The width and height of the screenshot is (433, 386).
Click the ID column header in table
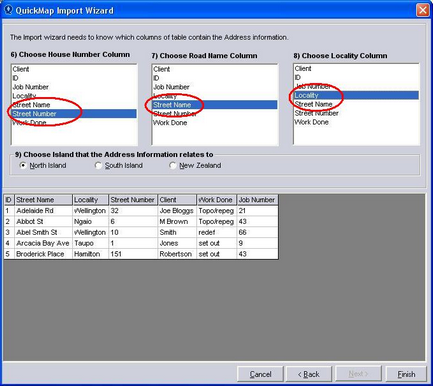(9, 200)
